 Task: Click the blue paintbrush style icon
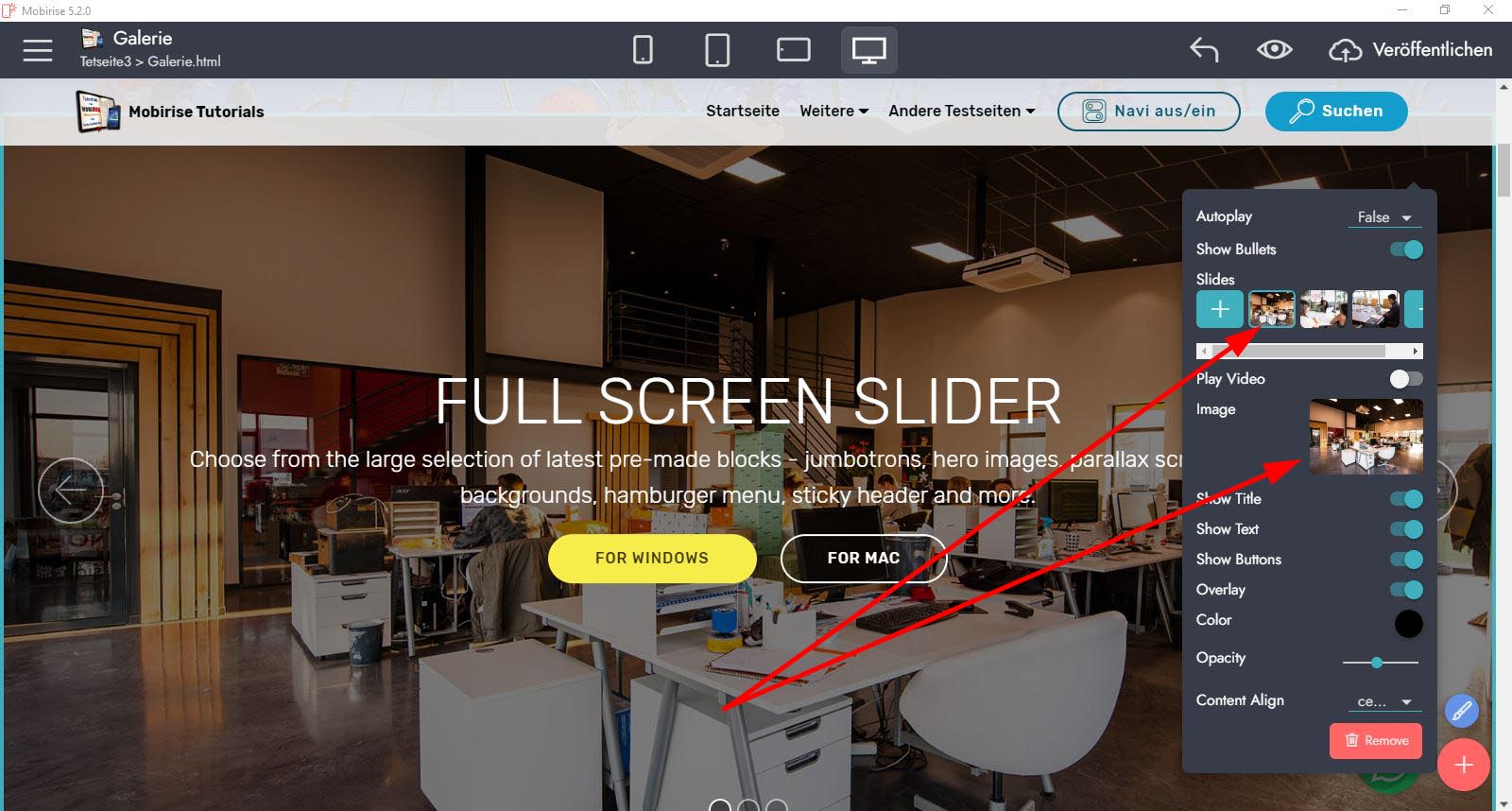click(x=1462, y=711)
